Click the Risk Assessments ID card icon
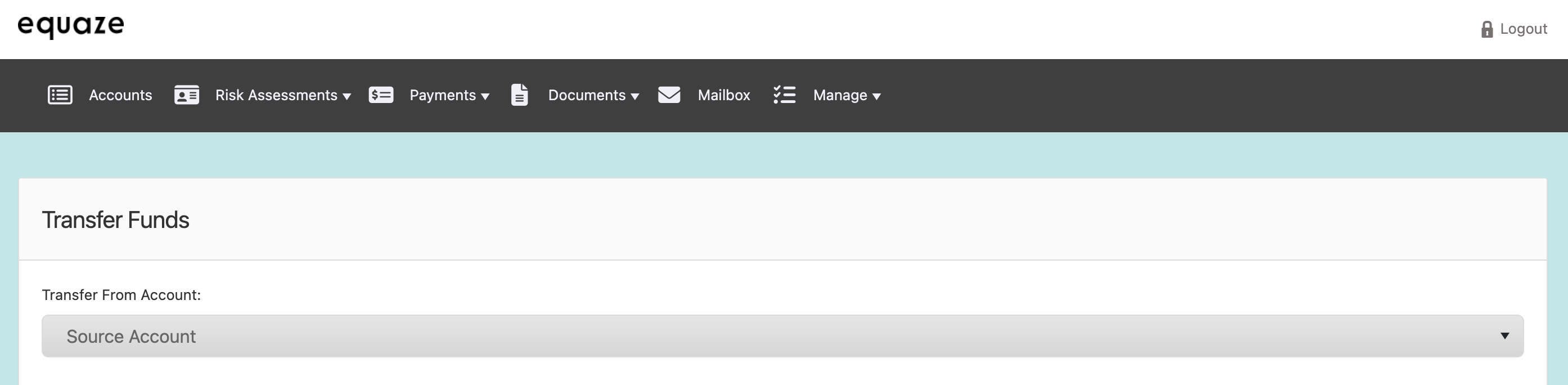The width and height of the screenshot is (1568, 385). pyautogui.click(x=187, y=95)
